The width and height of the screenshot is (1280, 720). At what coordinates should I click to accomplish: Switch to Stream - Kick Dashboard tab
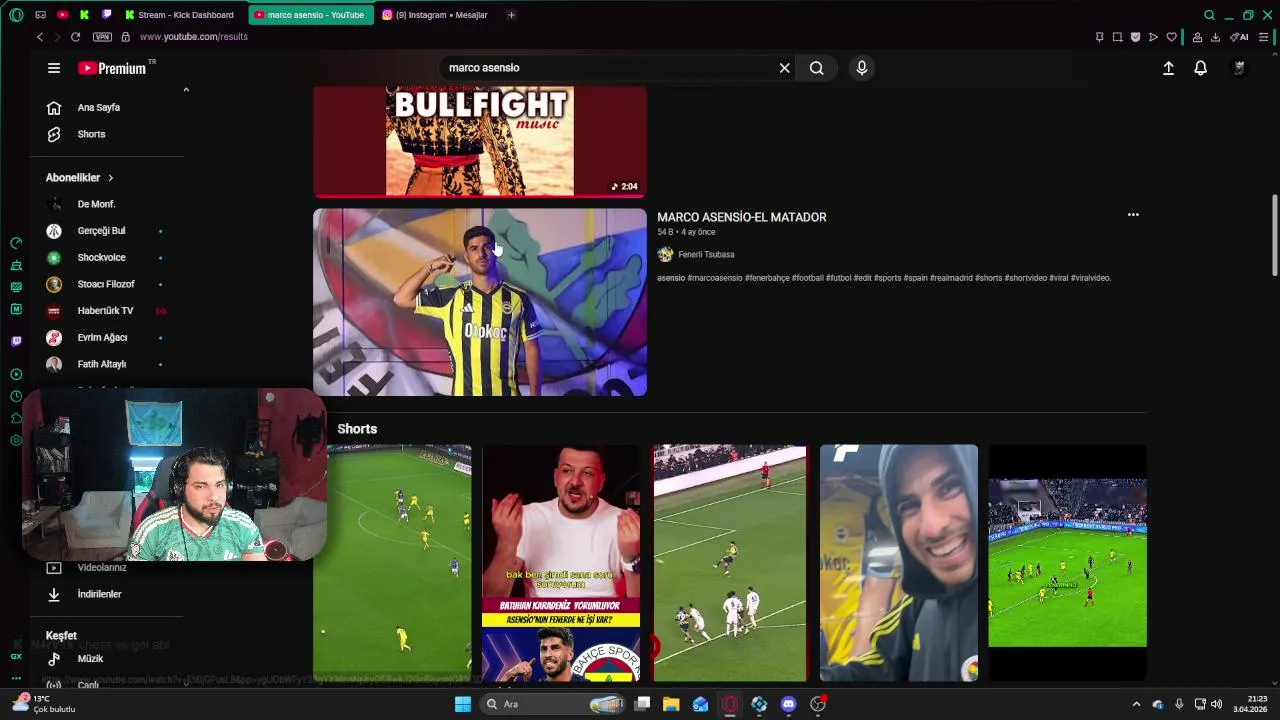point(180,15)
